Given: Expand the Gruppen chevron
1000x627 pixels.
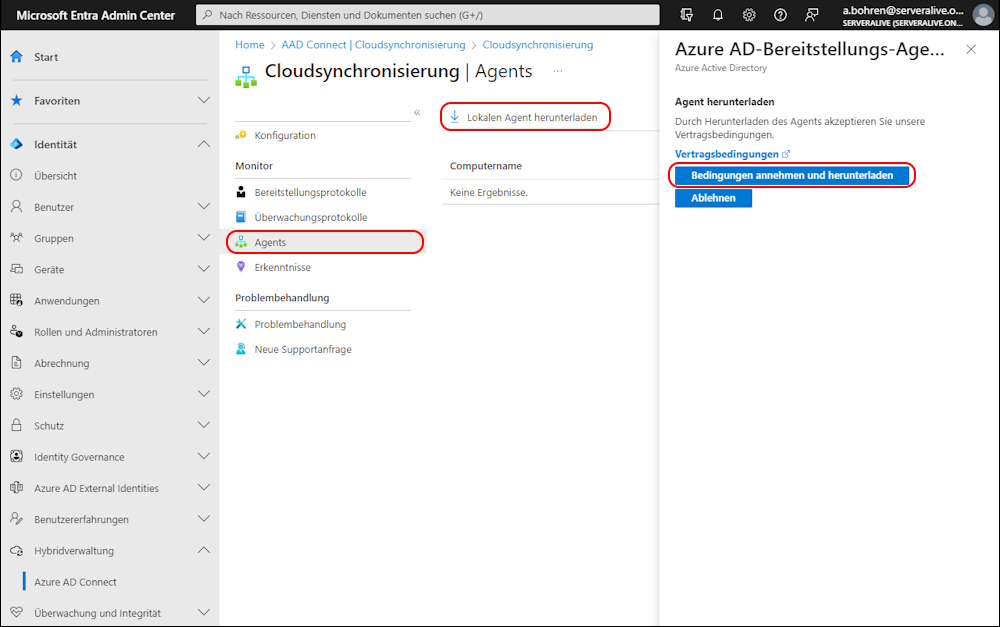Looking at the screenshot, I should point(203,237).
